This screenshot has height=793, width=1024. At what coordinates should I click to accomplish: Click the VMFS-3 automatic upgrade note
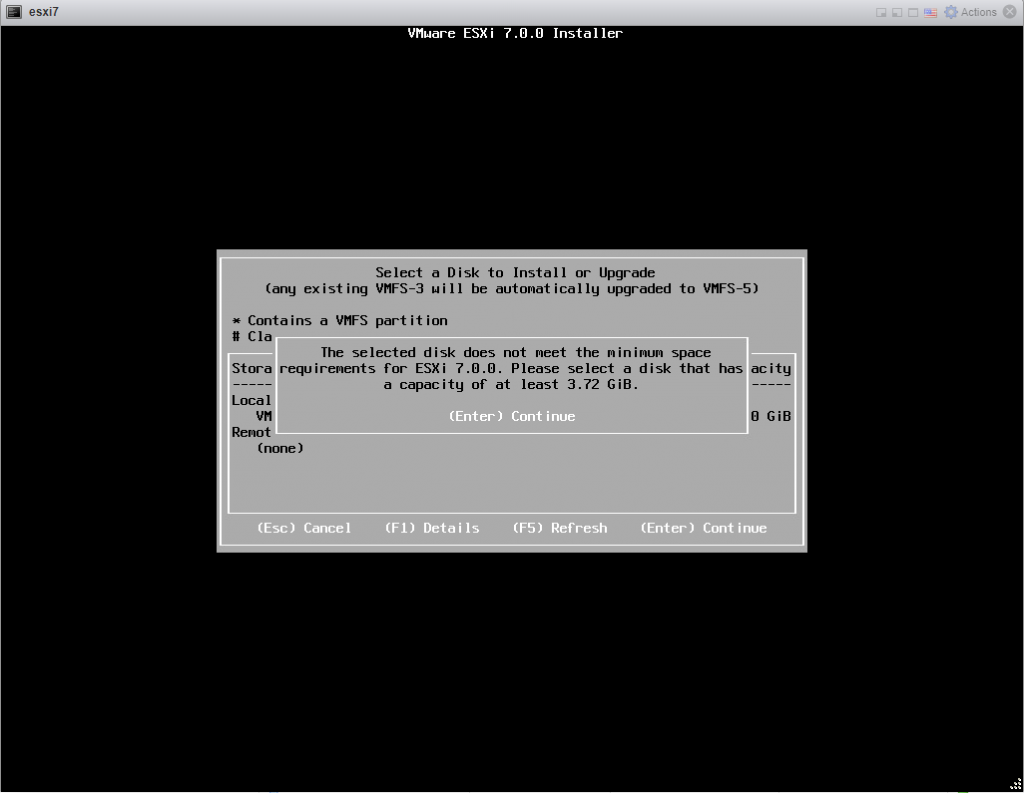(x=512, y=289)
